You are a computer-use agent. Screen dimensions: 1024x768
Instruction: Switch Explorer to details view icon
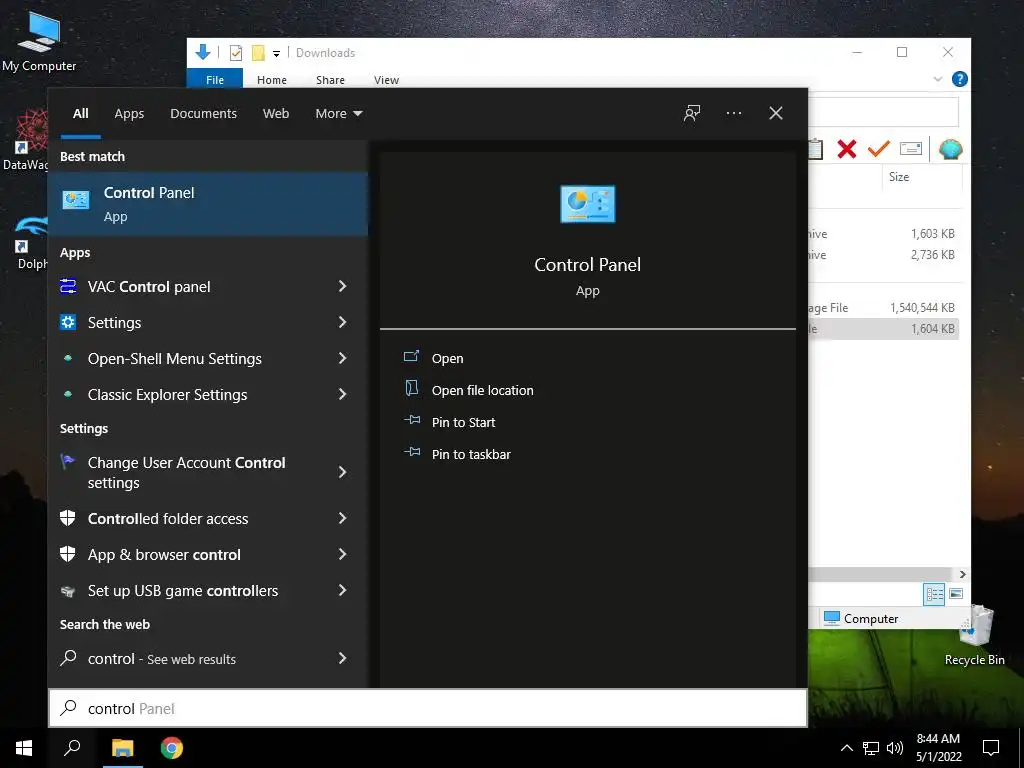click(935, 594)
